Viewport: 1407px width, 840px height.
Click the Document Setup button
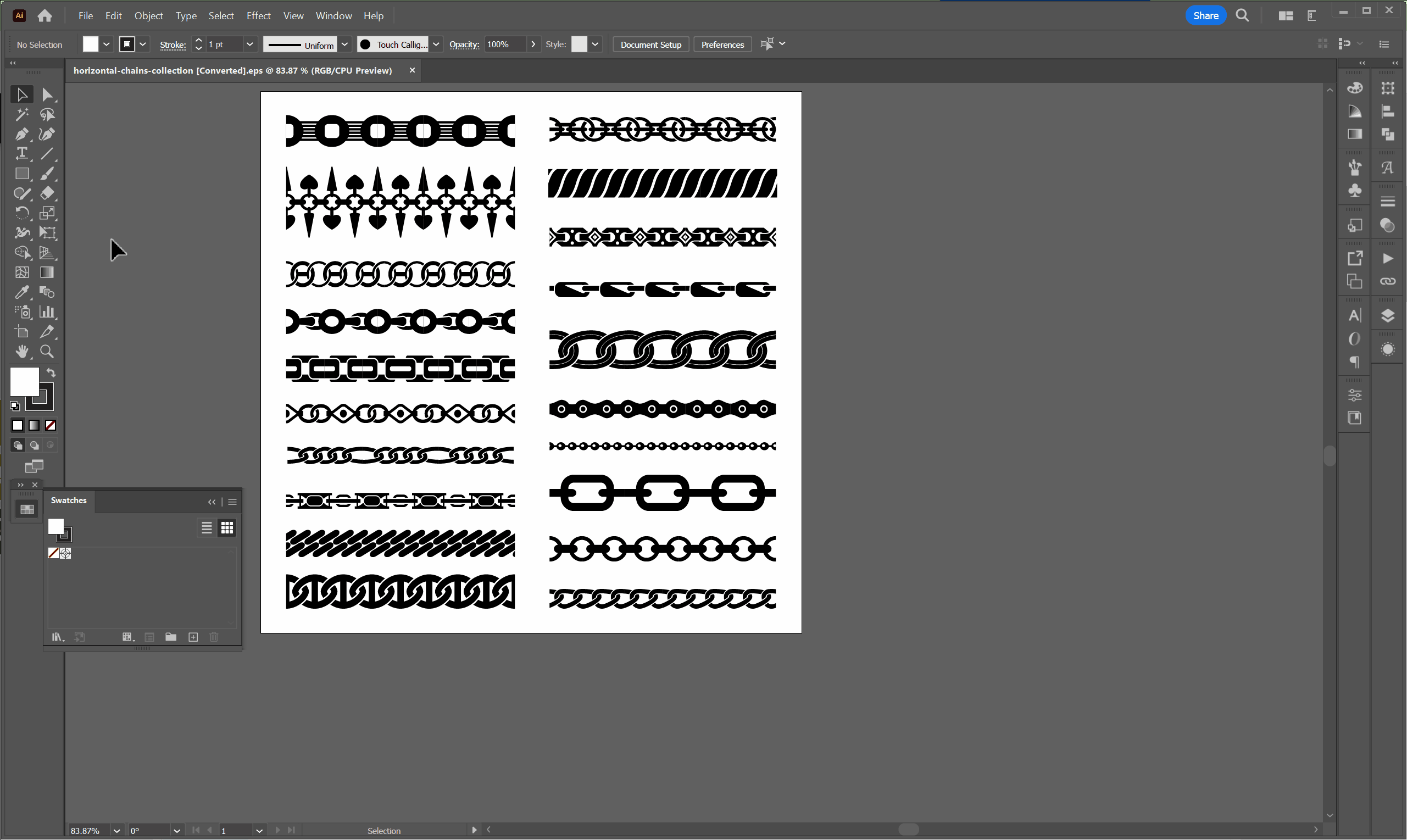(x=650, y=44)
